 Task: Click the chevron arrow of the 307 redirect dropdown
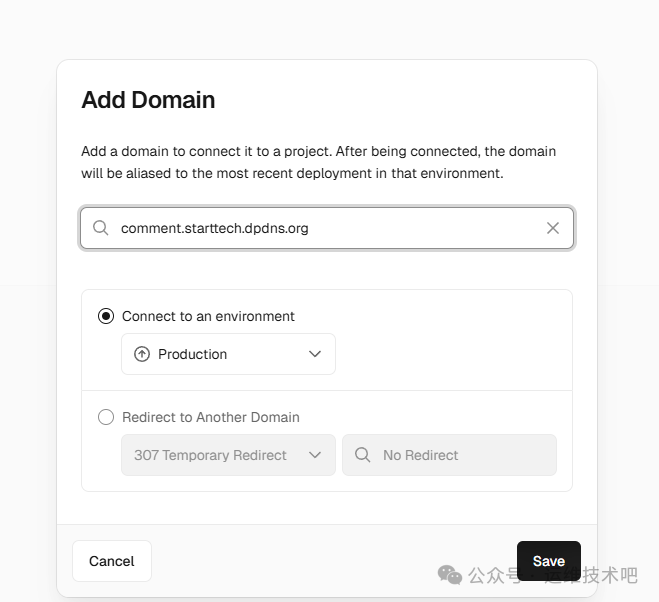coord(315,455)
